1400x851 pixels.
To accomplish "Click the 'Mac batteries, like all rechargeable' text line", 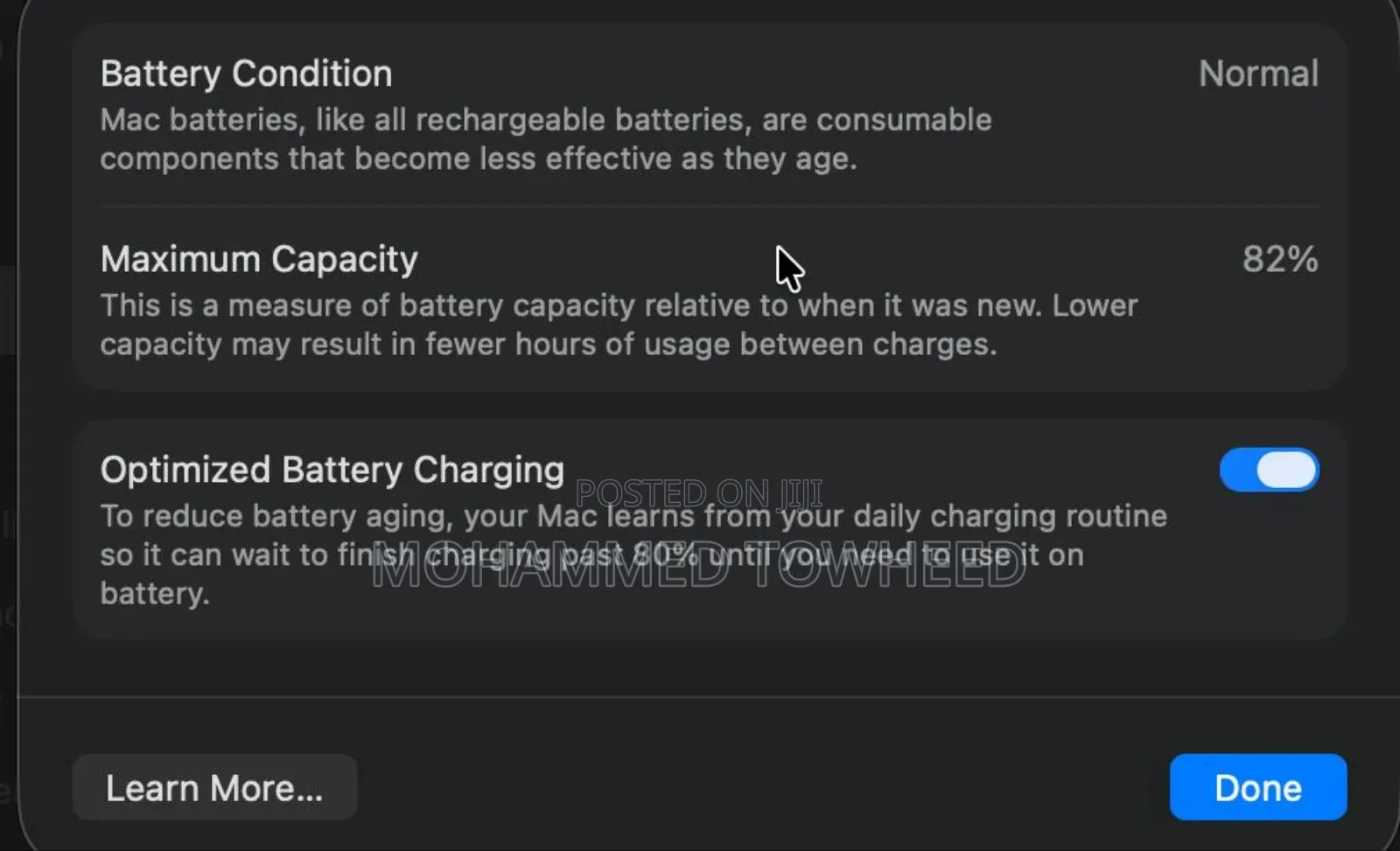I will coord(545,120).
